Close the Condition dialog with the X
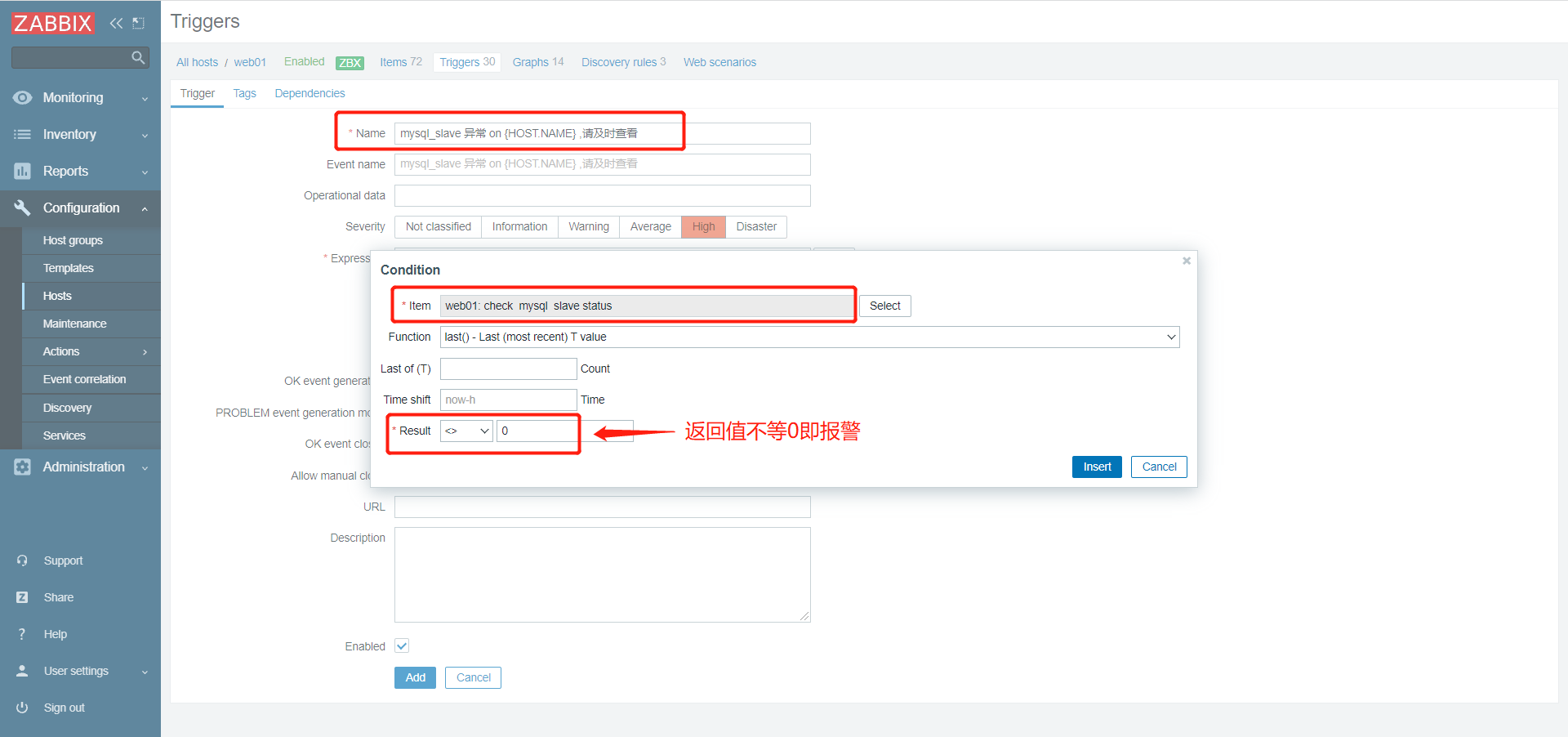 1187,261
